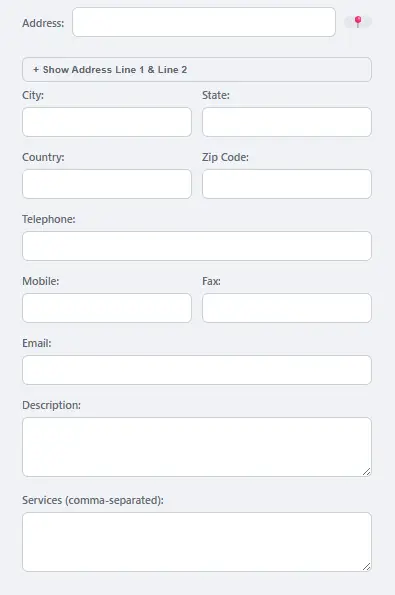
Task: Click inside the Description textarea
Action: (x=197, y=447)
